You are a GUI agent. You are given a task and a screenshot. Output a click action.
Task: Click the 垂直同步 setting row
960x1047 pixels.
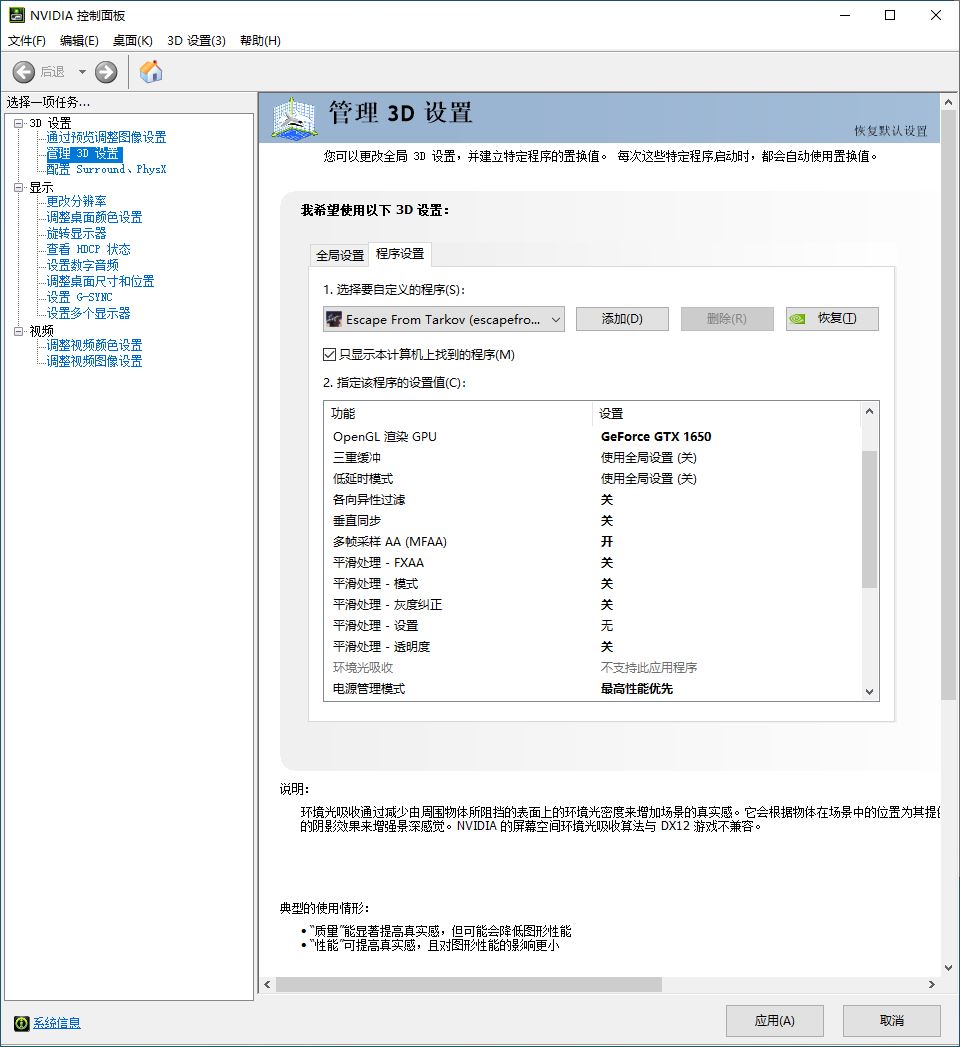tap(593, 521)
